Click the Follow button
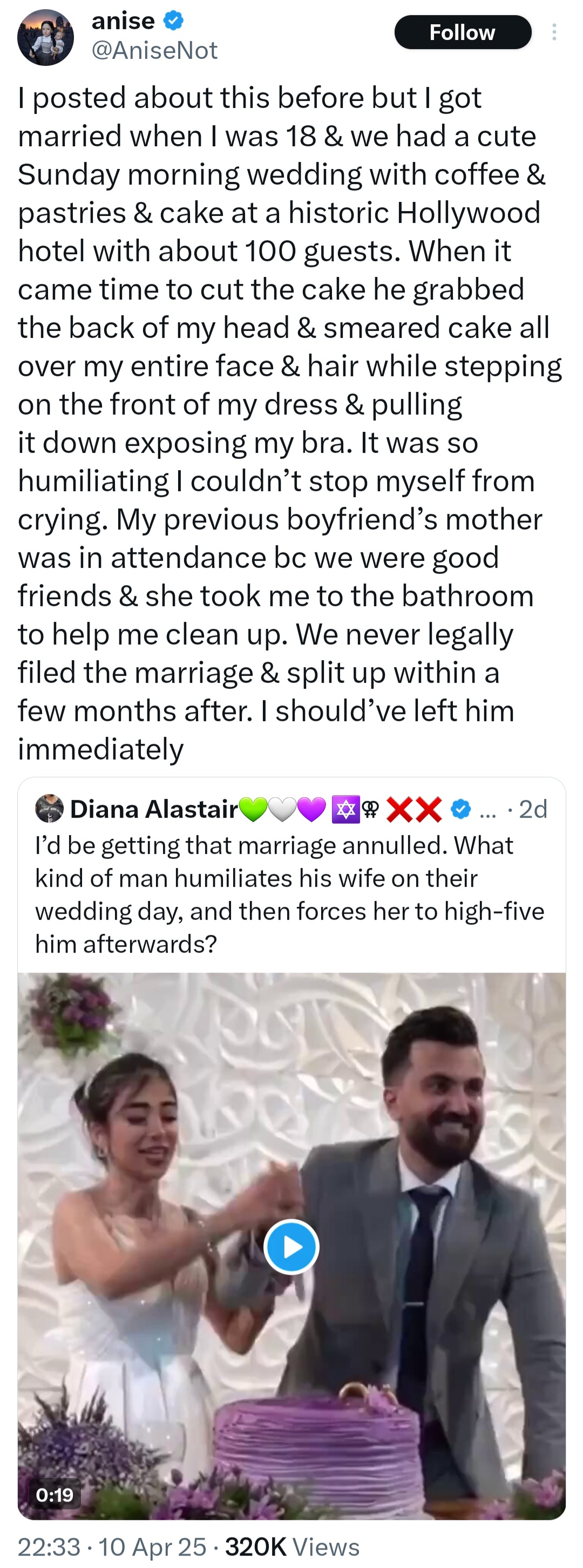Screen dimensions: 583x1568 tap(463, 32)
